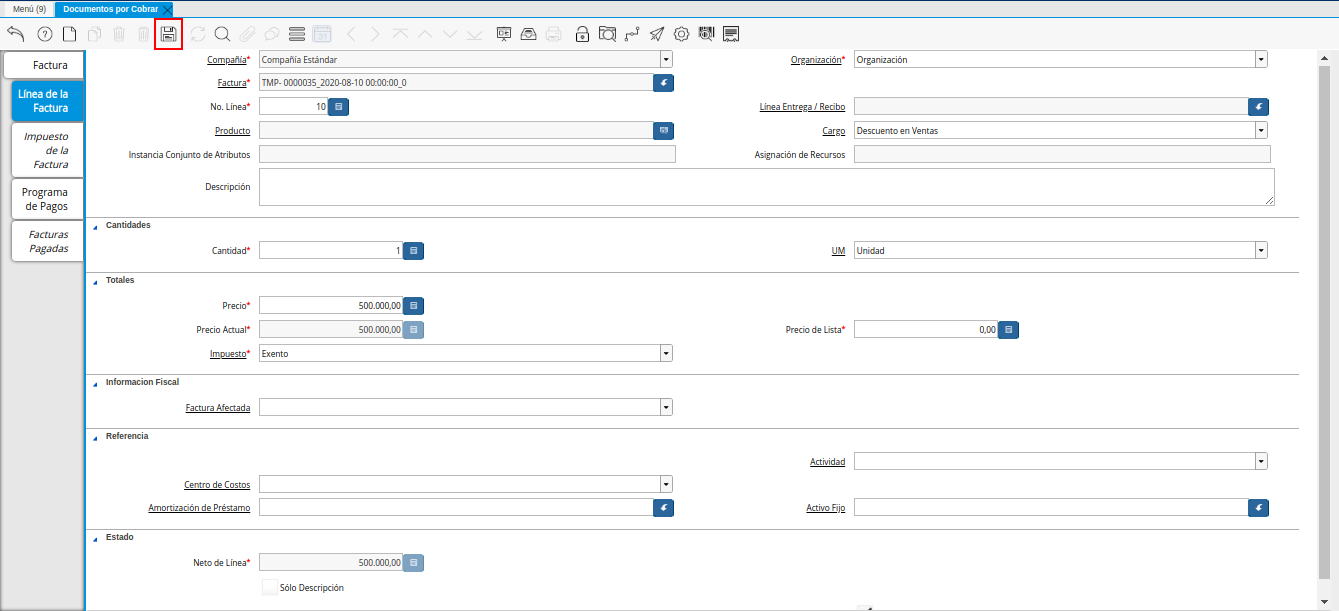Create a new record with the blank page icon
The width and height of the screenshot is (1339, 611).
(x=70, y=34)
